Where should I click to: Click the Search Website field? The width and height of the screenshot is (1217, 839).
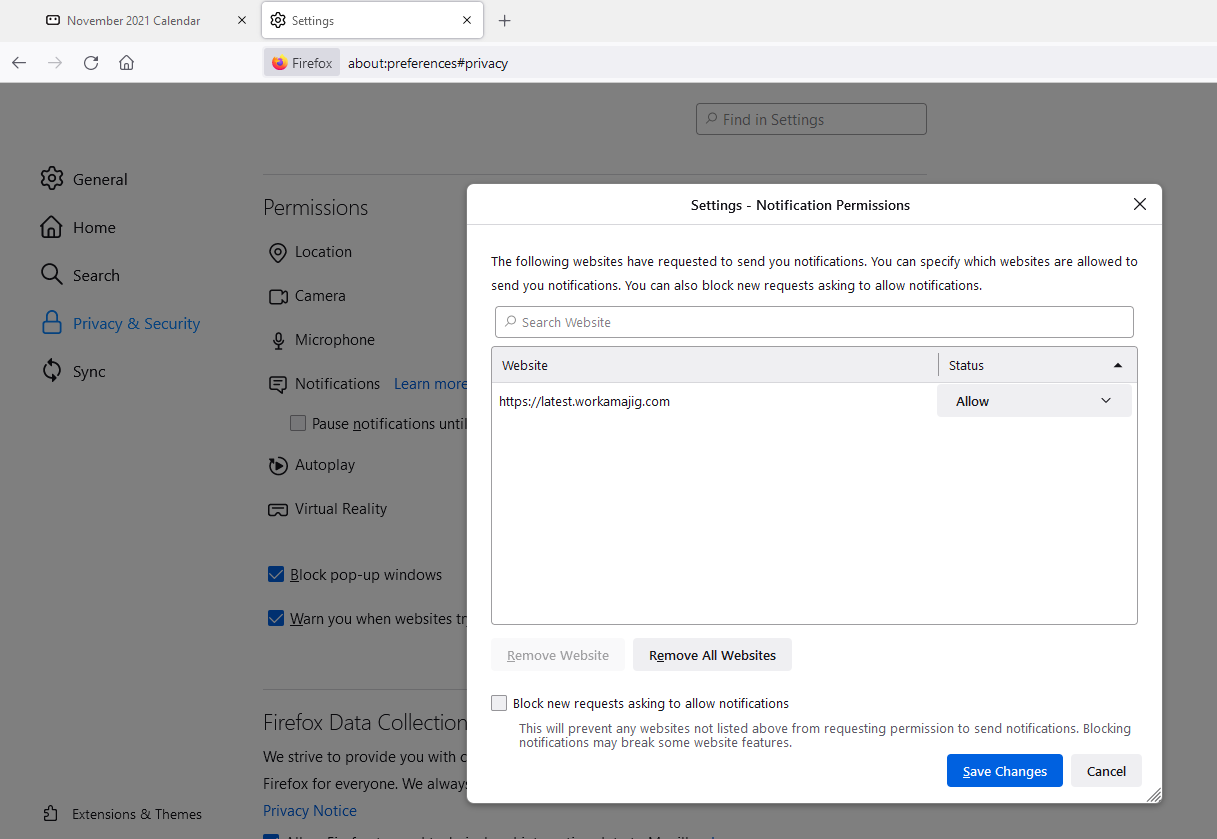[814, 322]
